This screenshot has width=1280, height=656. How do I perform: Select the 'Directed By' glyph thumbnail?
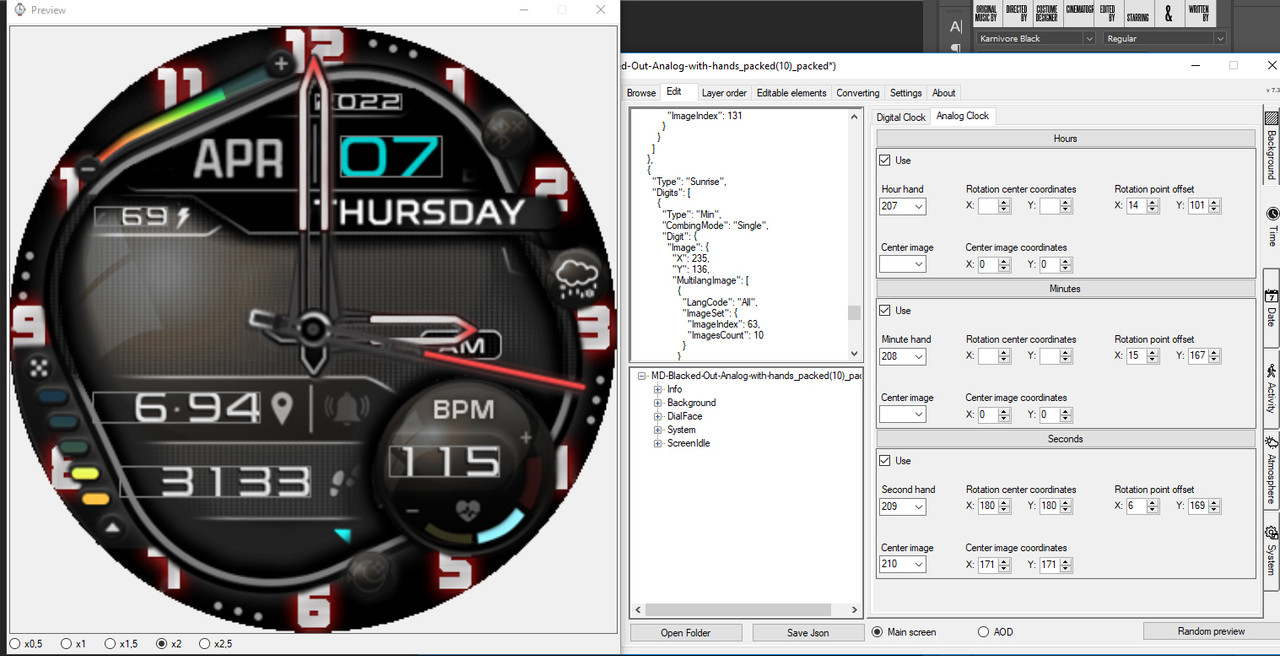(1016, 13)
